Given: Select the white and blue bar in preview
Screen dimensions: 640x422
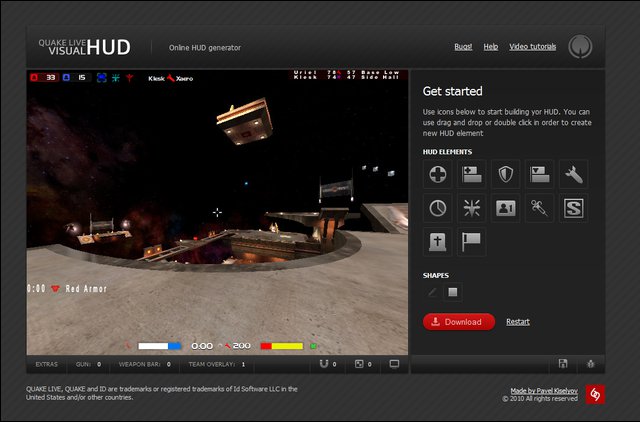Looking at the screenshot, I should (160, 346).
